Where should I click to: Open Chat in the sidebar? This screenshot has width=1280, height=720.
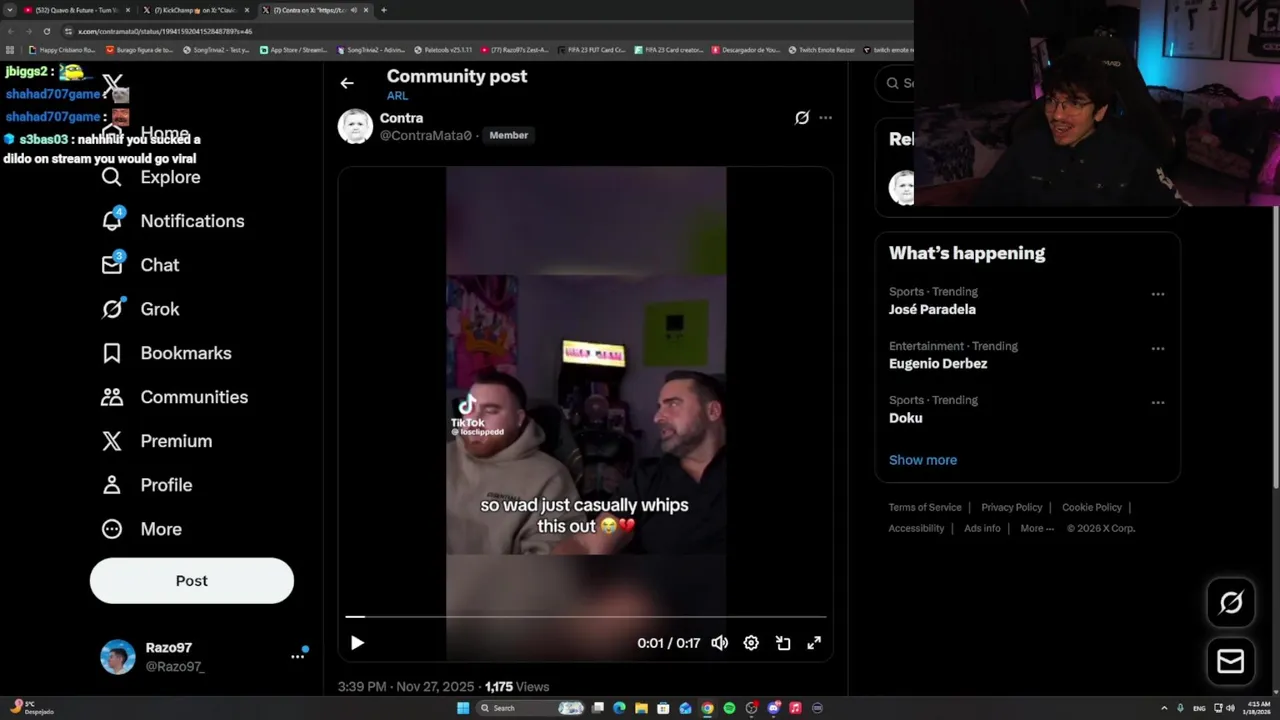click(140, 265)
